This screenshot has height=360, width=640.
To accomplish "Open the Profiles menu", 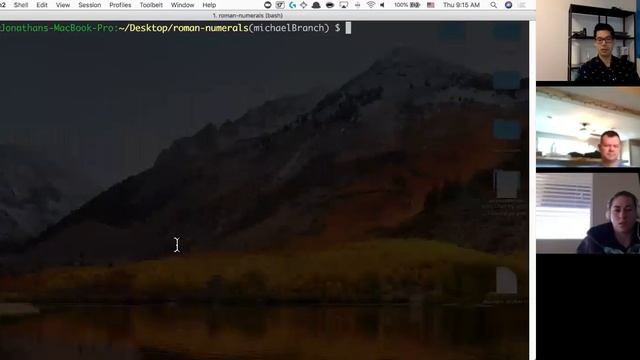I will pyautogui.click(x=120, y=5).
